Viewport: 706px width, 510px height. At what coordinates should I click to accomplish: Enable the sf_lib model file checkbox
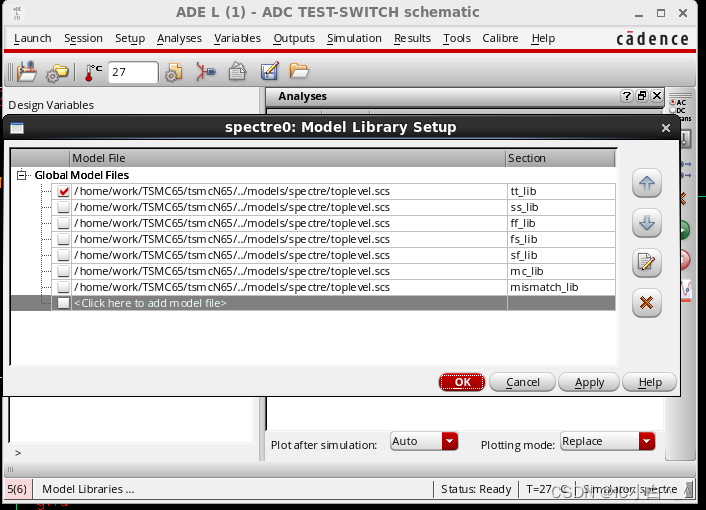[x=63, y=255]
